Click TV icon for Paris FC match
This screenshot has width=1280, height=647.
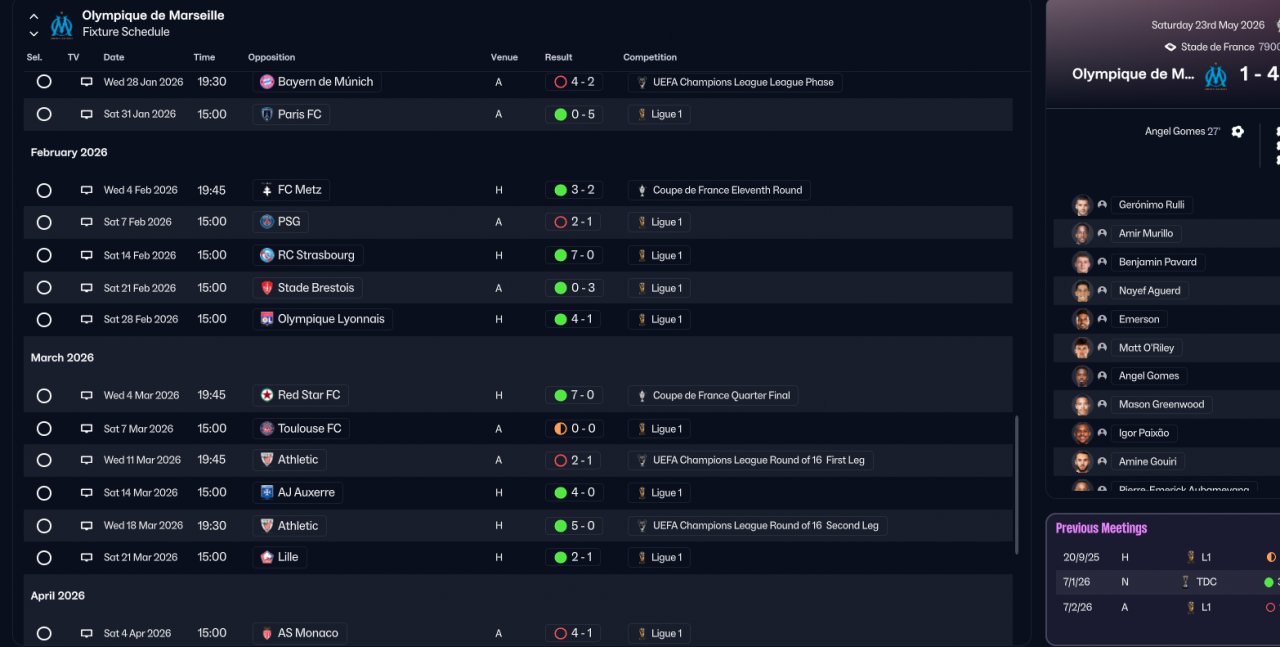tap(87, 114)
